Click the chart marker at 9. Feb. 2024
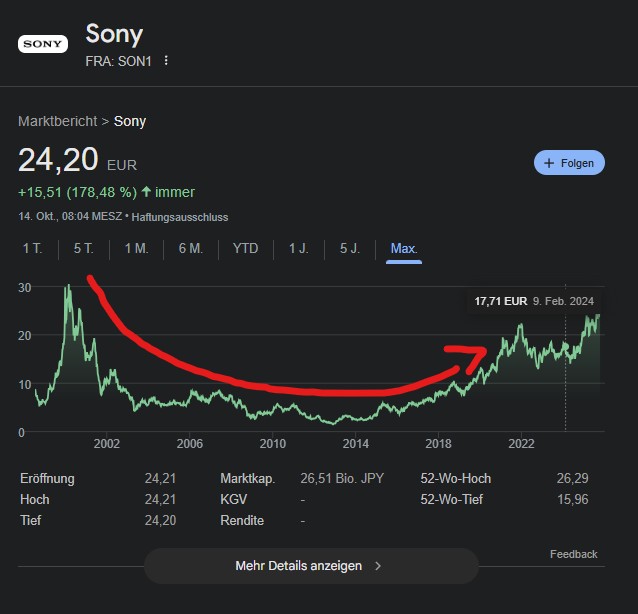The image size is (638, 614). (x=565, y=346)
